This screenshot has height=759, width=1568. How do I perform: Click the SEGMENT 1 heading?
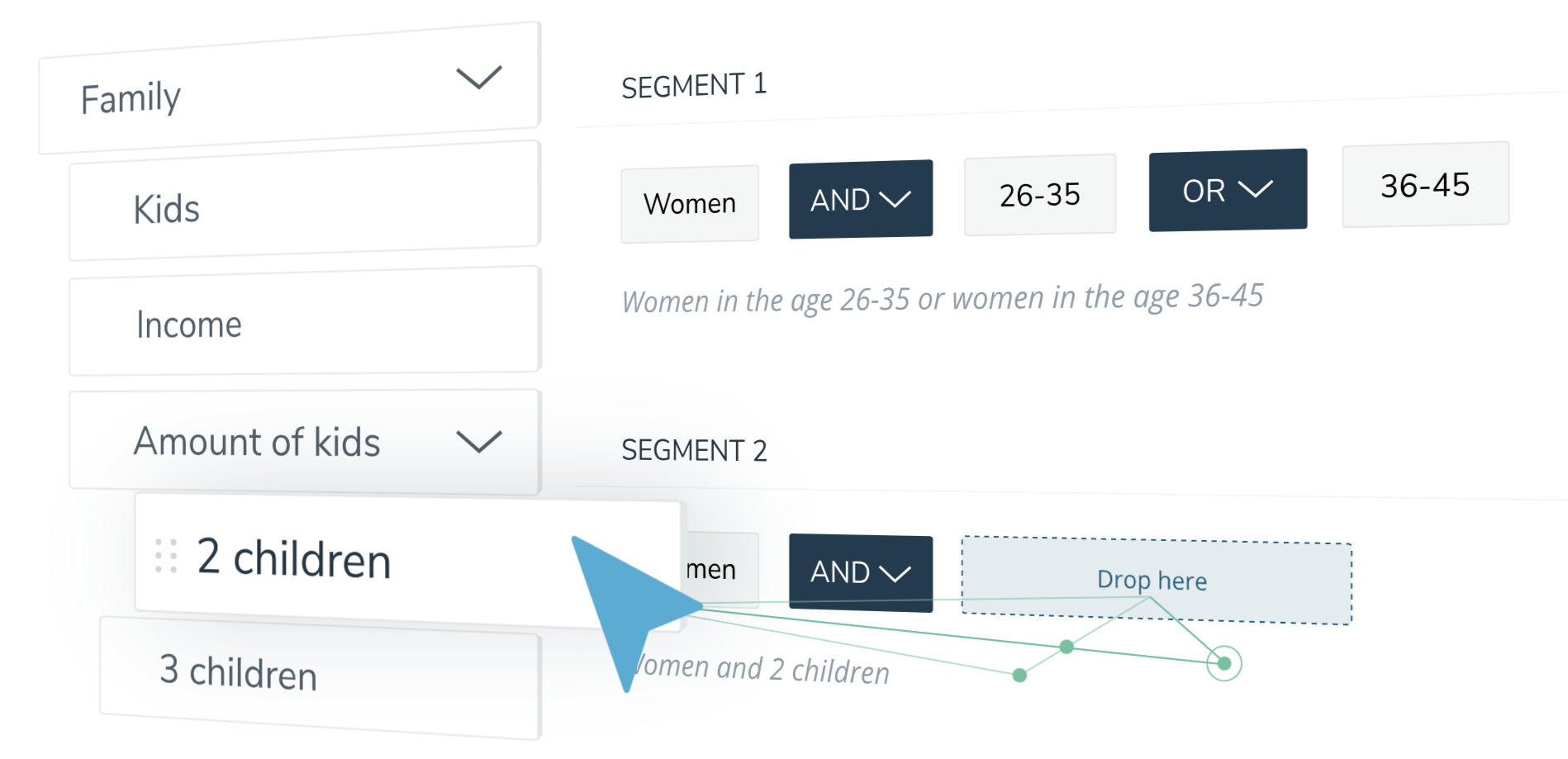tap(693, 85)
